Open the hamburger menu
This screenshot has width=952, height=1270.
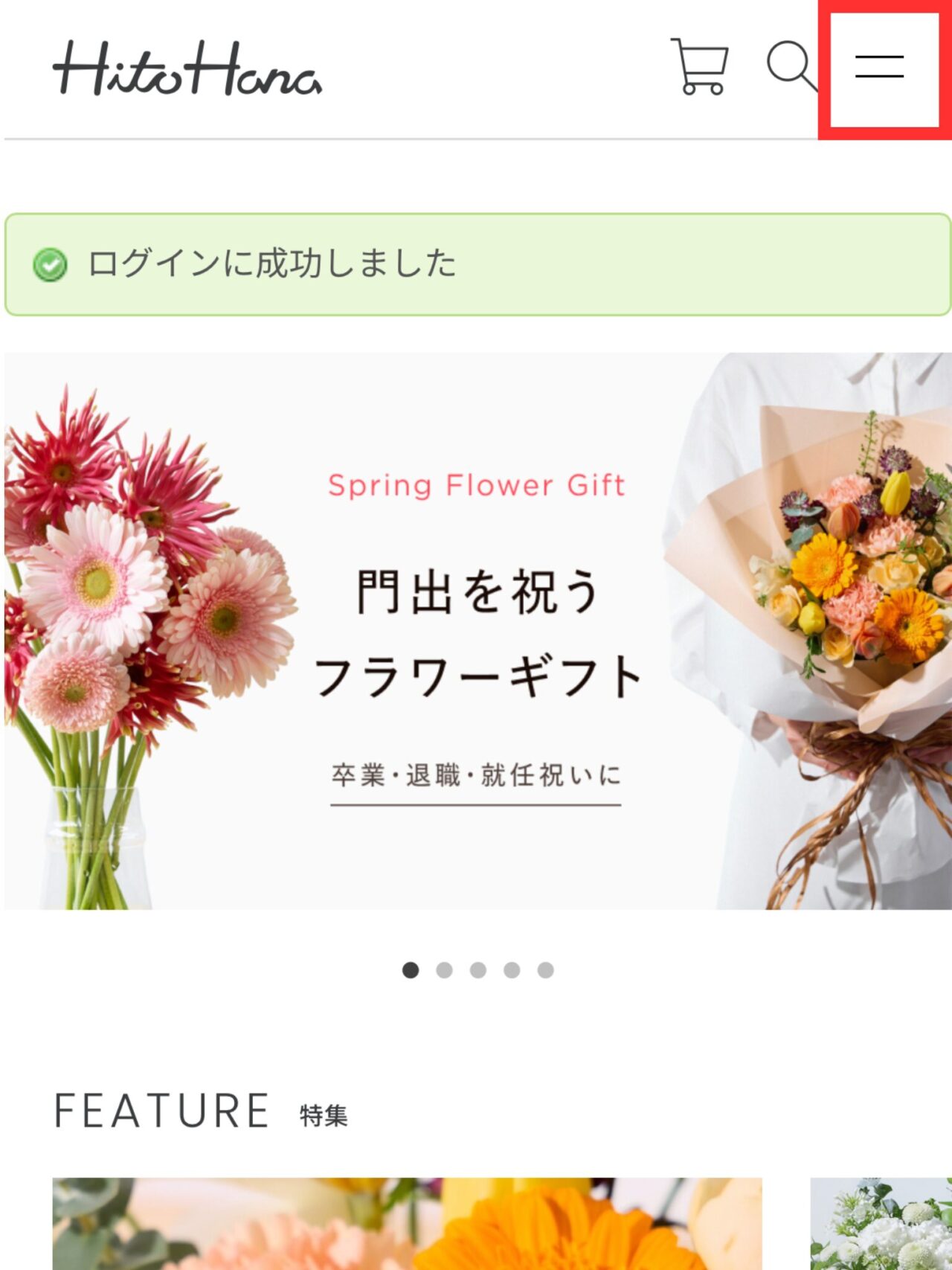point(879,66)
